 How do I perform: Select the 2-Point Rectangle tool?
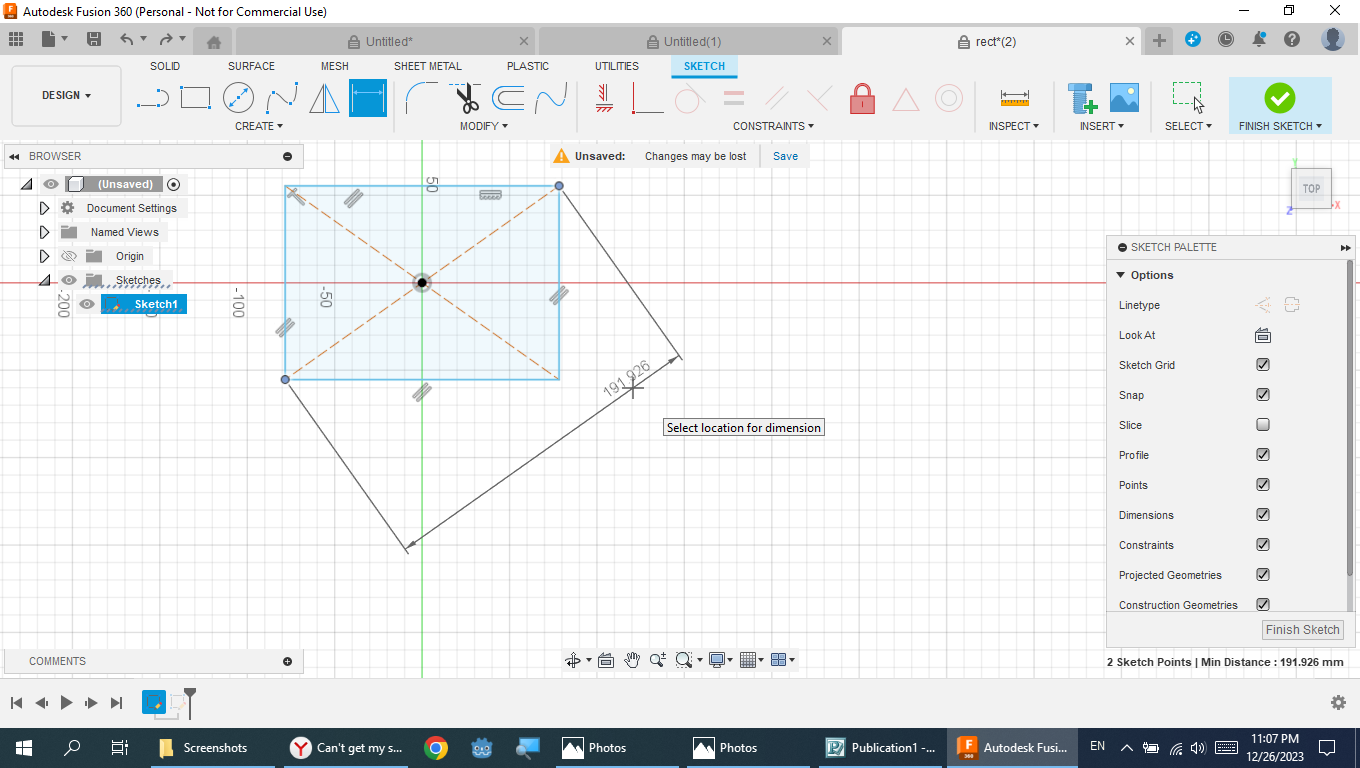tap(195, 98)
